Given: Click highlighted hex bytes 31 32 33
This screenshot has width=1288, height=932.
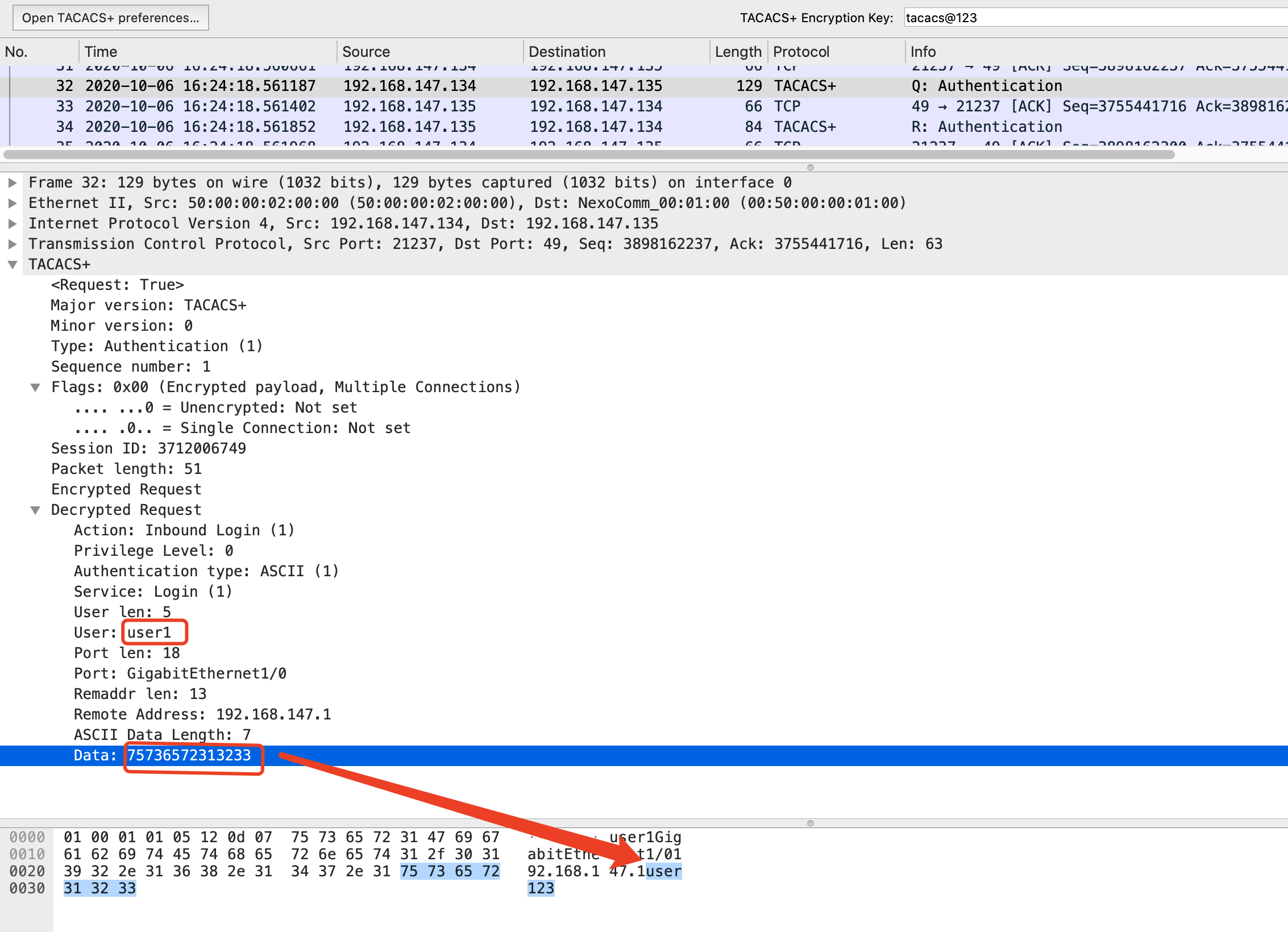Looking at the screenshot, I should click(99, 888).
